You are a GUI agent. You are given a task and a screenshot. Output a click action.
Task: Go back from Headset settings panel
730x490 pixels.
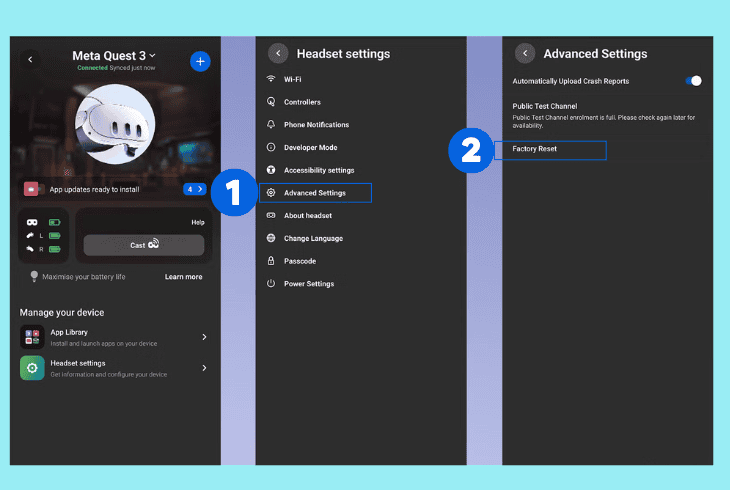(278, 54)
